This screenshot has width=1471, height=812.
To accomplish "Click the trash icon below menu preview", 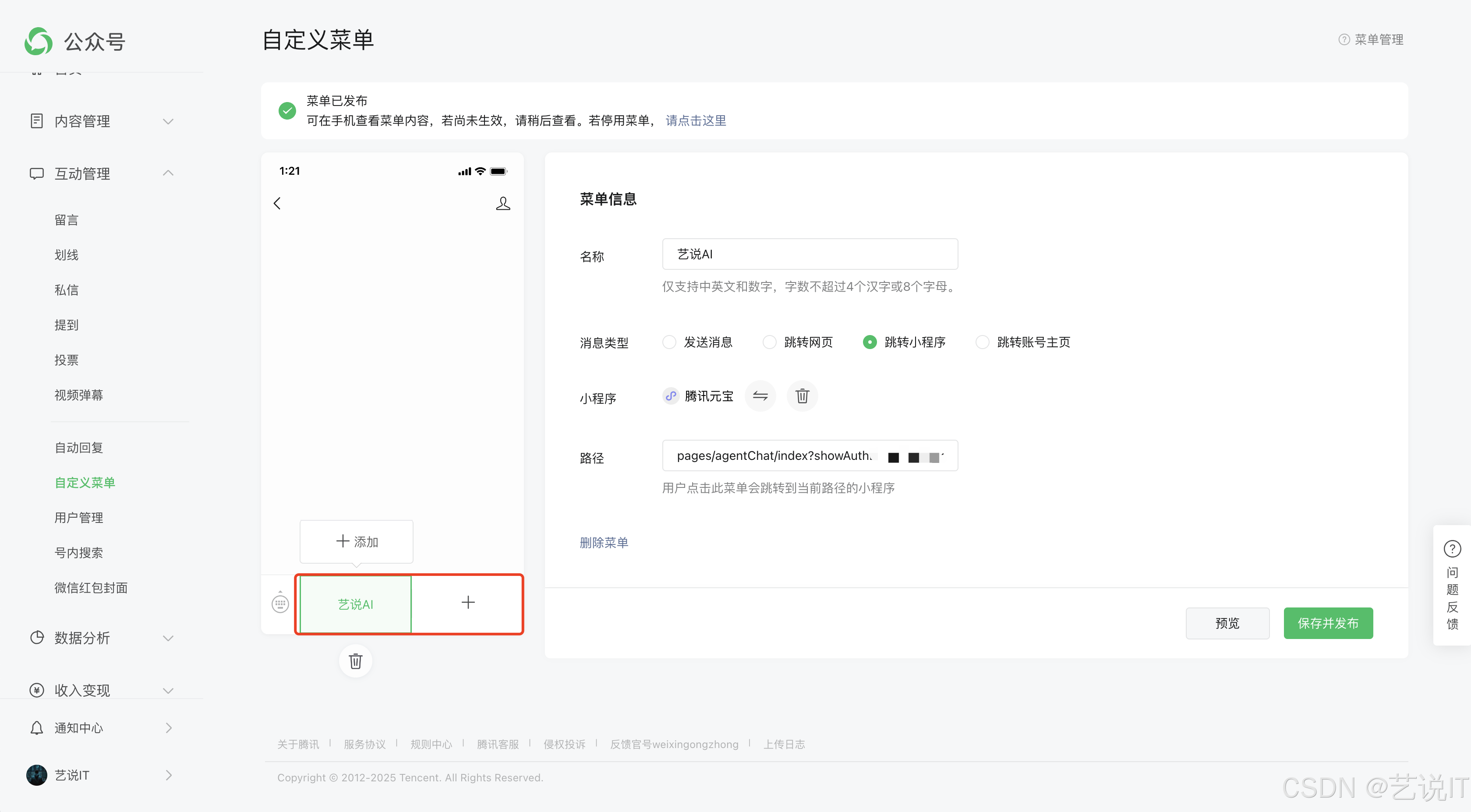I will coord(355,661).
